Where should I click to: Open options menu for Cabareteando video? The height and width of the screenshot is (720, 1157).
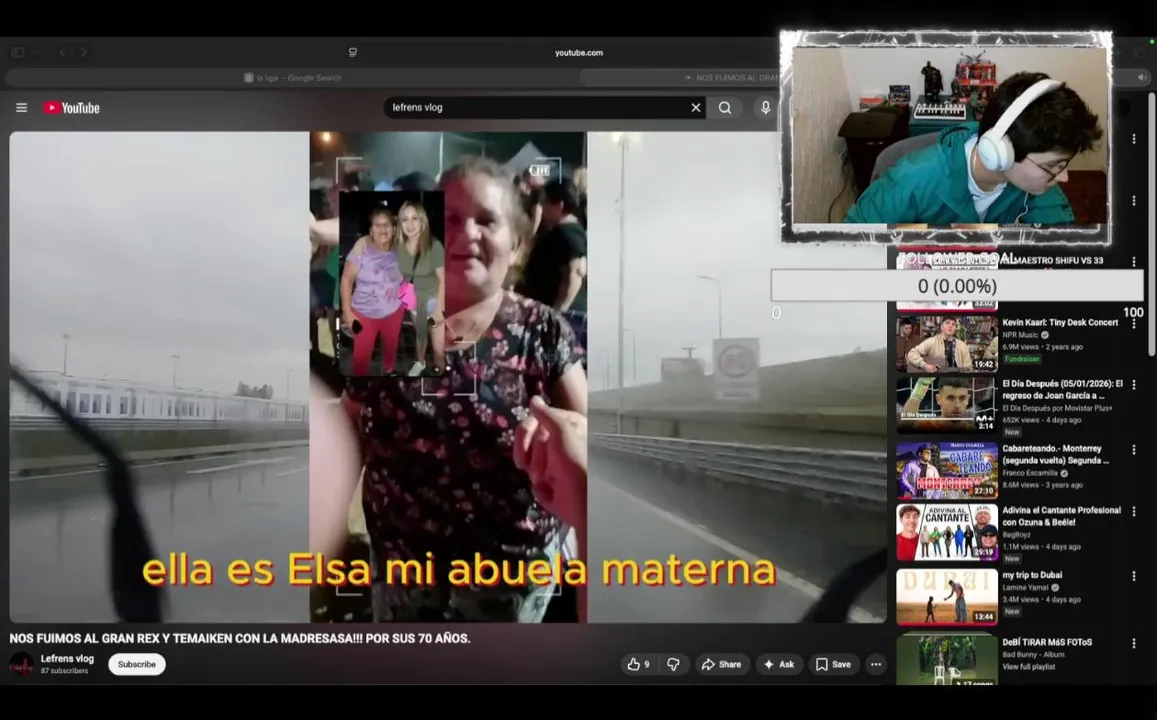[x=1134, y=449]
